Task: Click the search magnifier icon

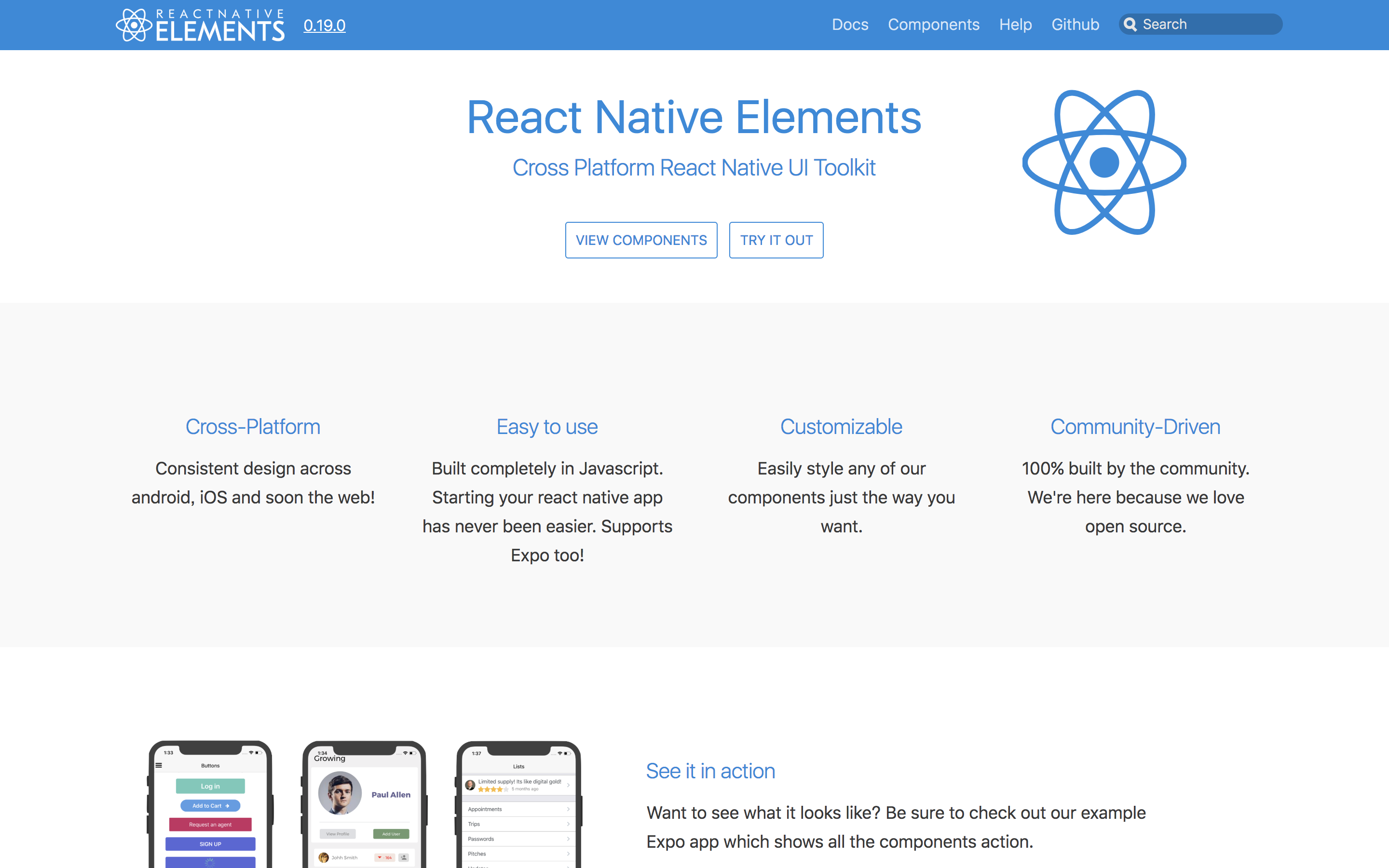Action: (1130, 24)
